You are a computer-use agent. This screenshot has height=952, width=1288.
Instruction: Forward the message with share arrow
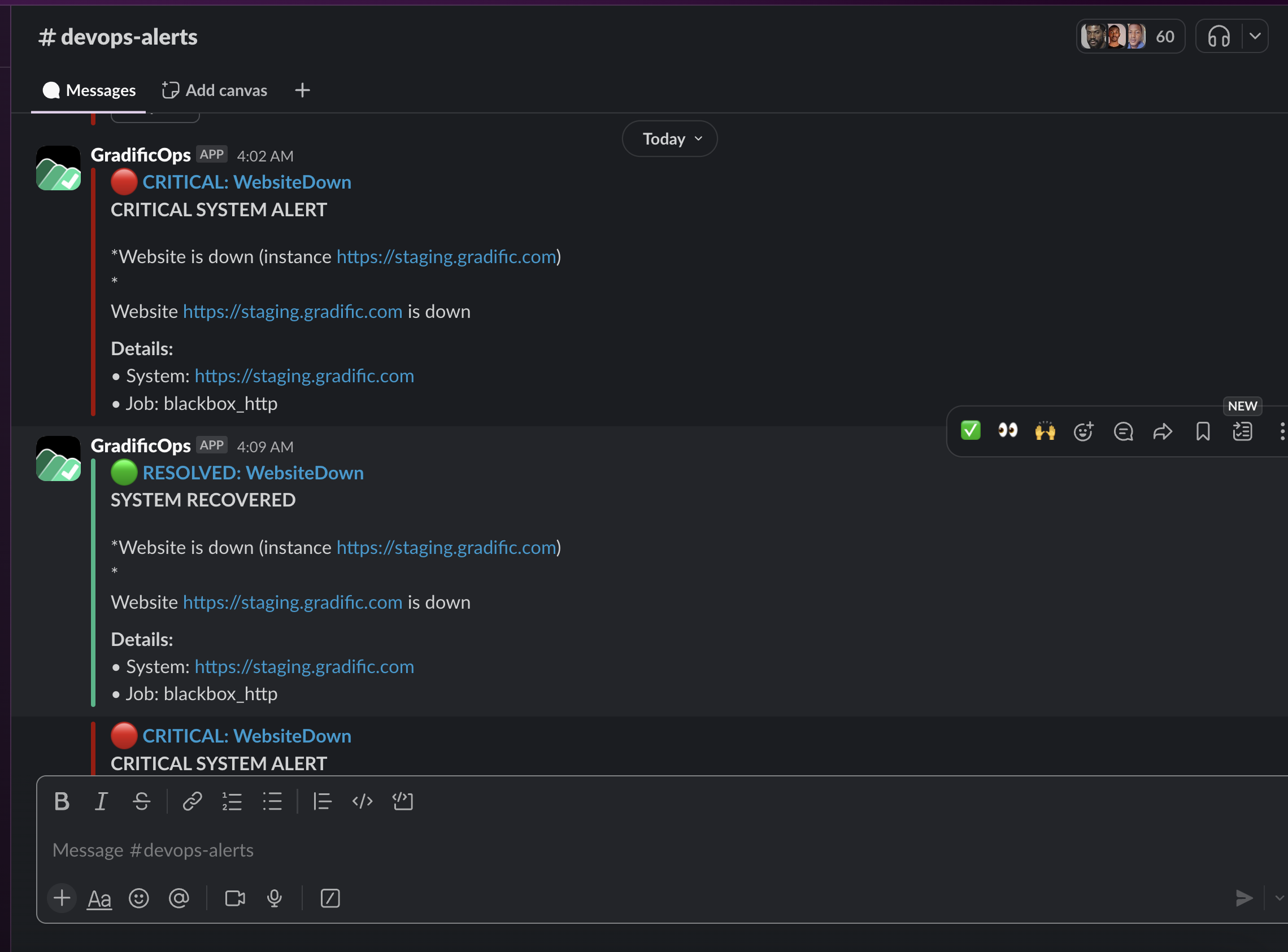point(1163,431)
